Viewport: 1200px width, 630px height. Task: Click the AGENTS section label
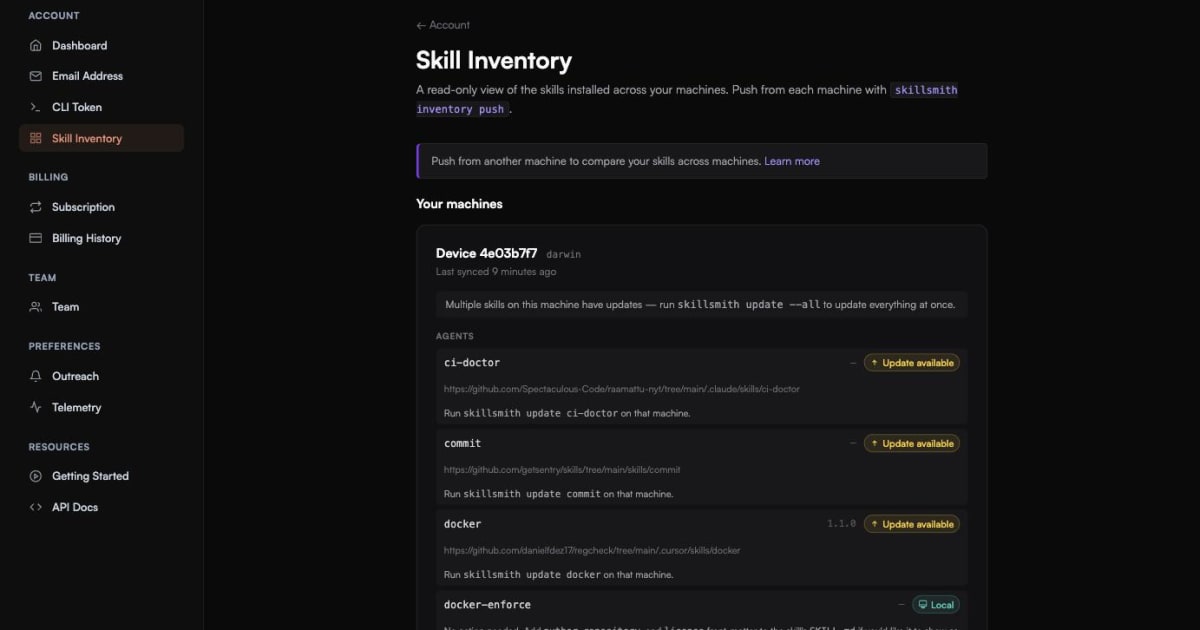[455, 336]
